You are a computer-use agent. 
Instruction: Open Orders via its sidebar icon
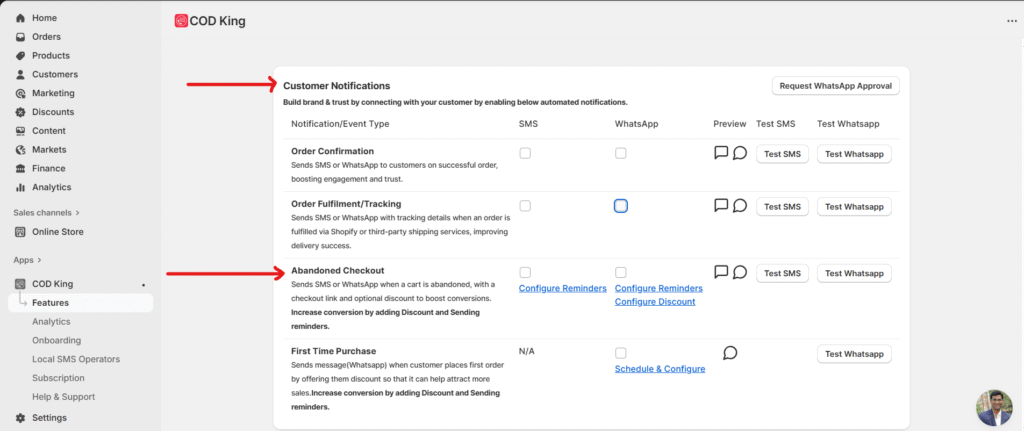point(21,37)
